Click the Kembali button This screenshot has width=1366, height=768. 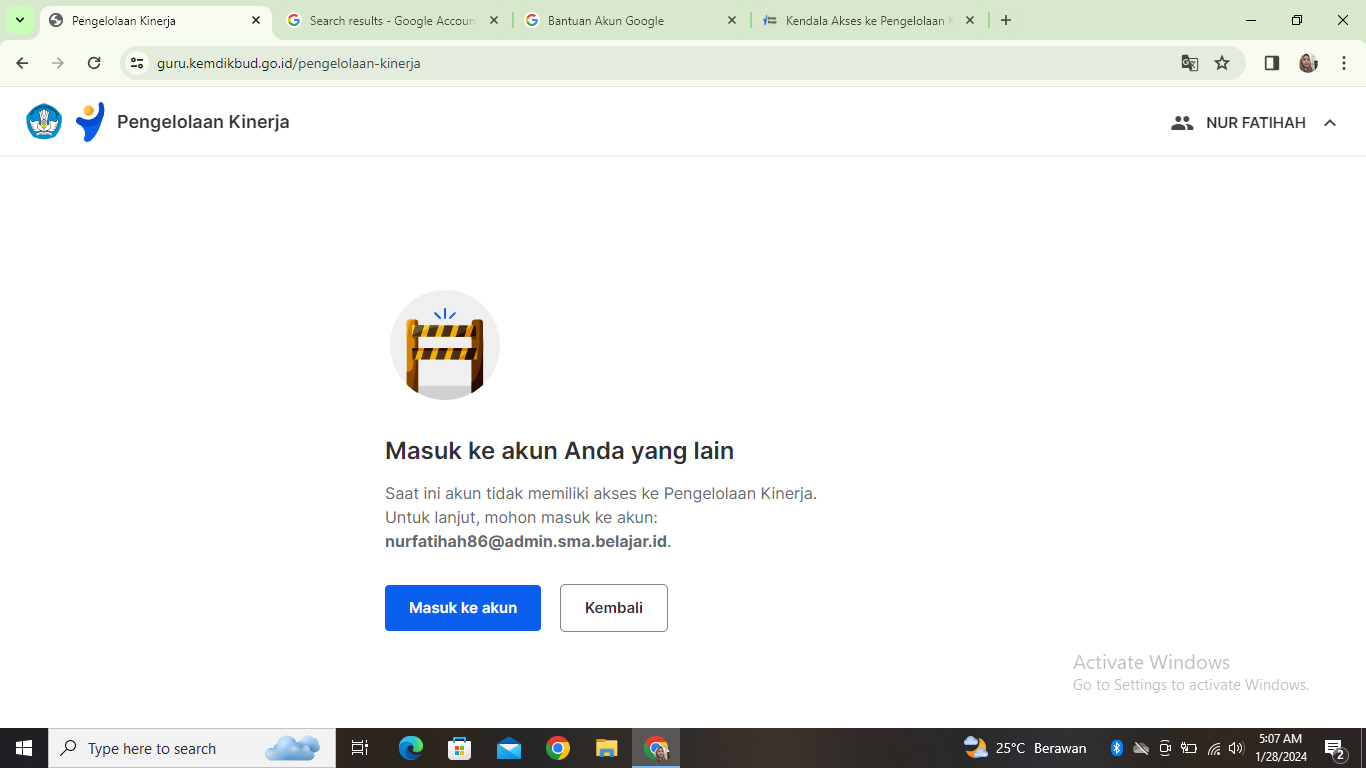click(614, 608)
